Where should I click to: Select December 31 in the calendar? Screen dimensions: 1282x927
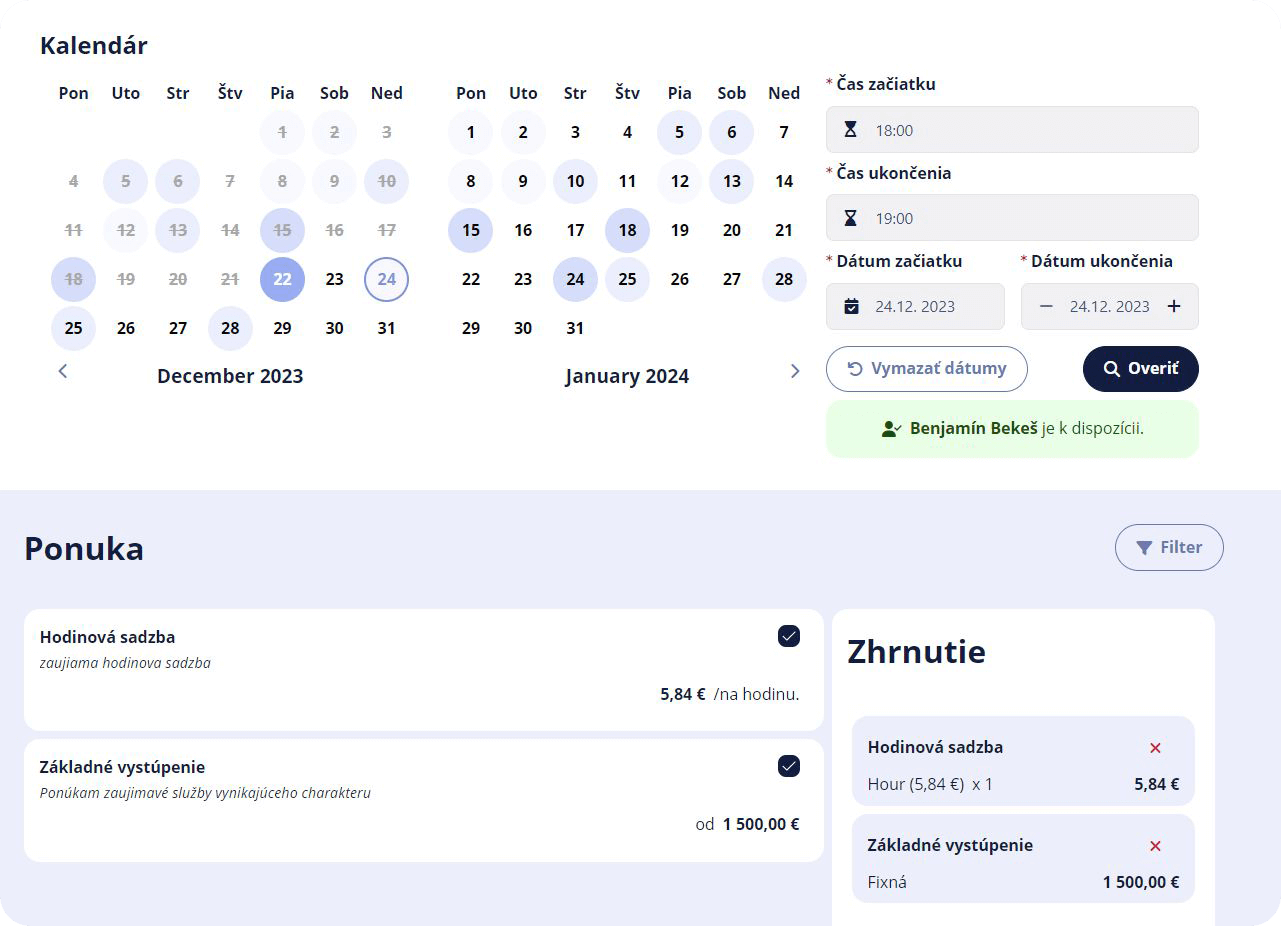(x=386, y=328)
